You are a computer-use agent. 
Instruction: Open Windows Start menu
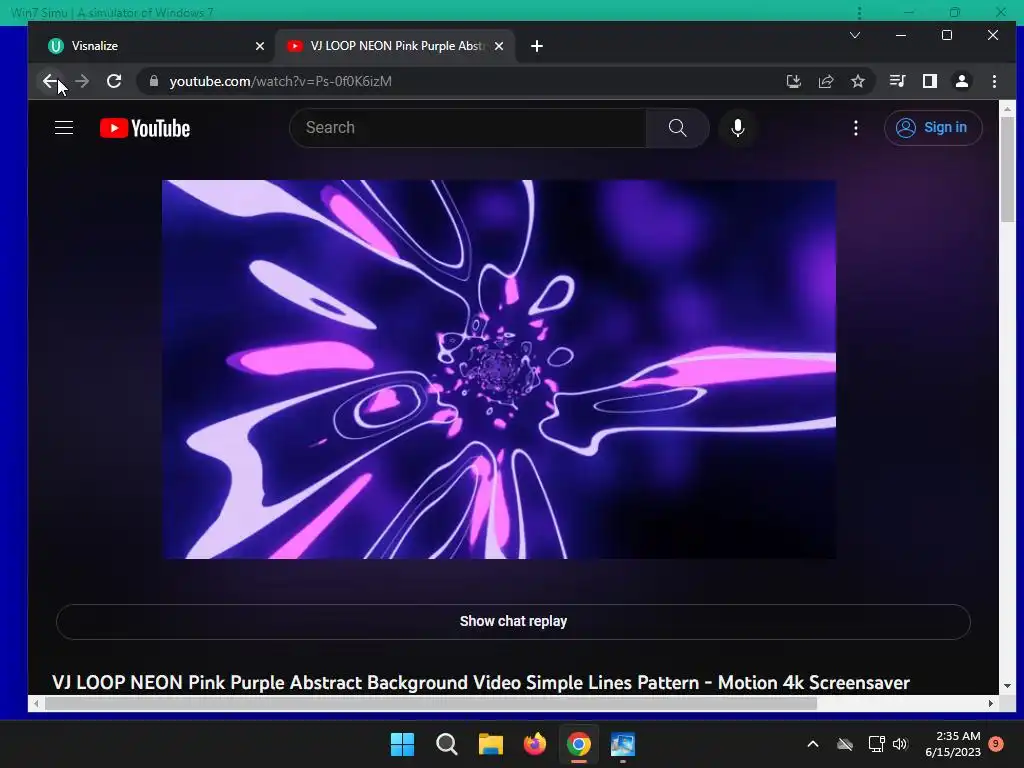402,744
